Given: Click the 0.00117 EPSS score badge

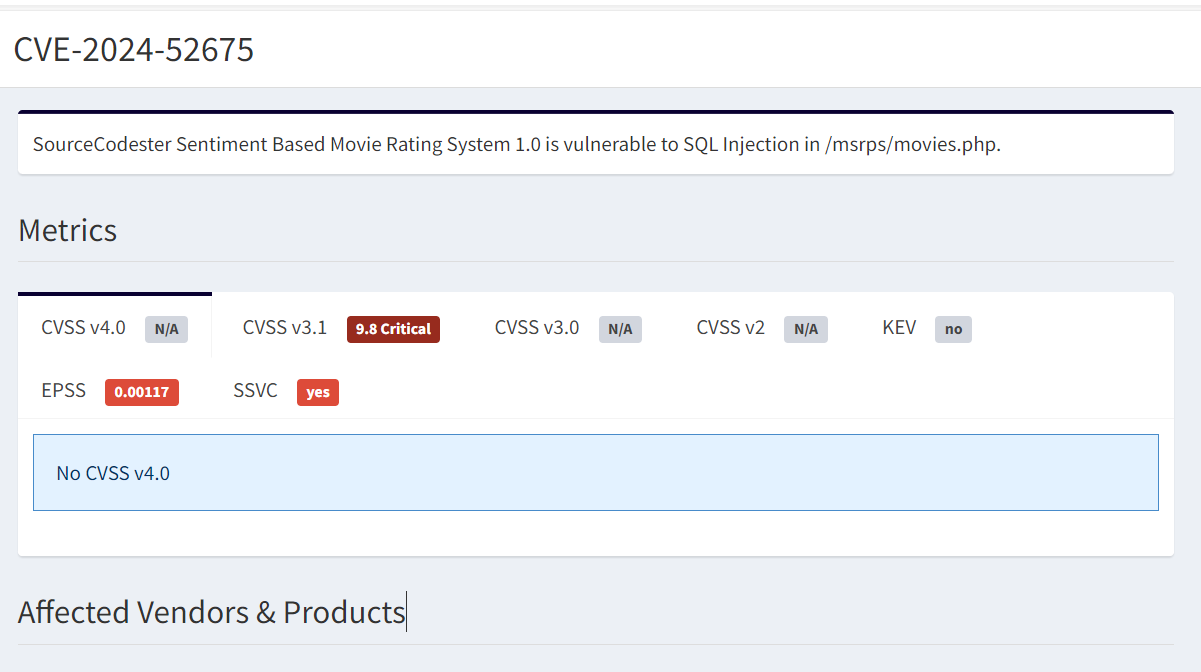Looking at the screenshot, I should pyautogui.click(x=141, y=392).
